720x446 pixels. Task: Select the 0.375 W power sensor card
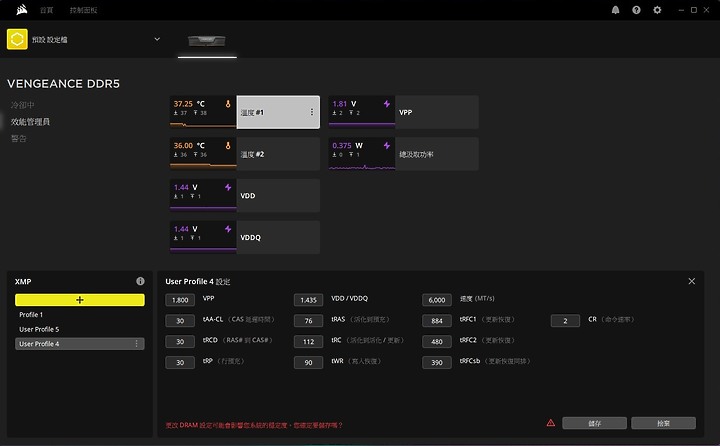coord(404,154)
